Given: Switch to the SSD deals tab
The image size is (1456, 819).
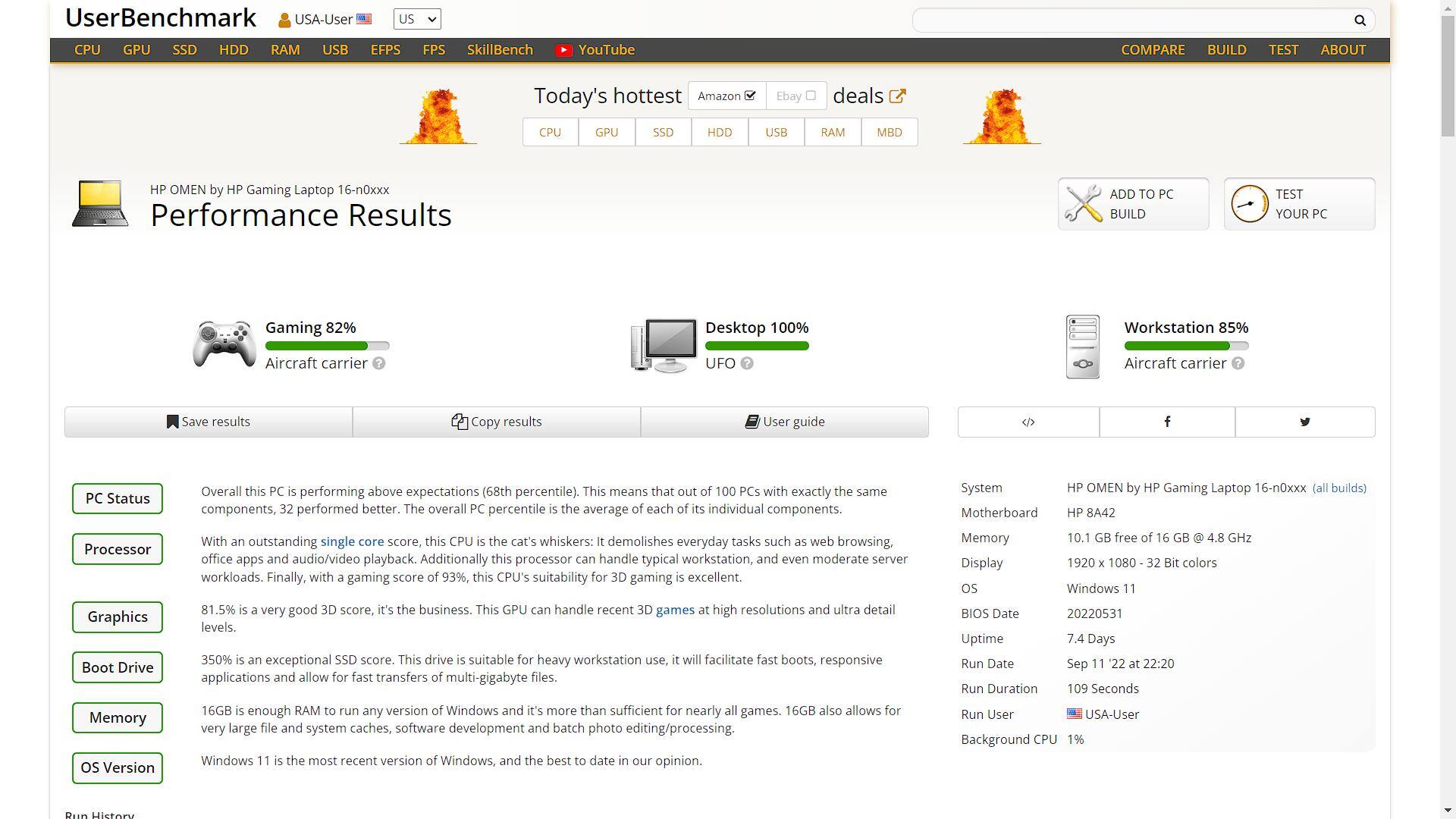Looking at the screenshot, I should (x=662, y=131).
